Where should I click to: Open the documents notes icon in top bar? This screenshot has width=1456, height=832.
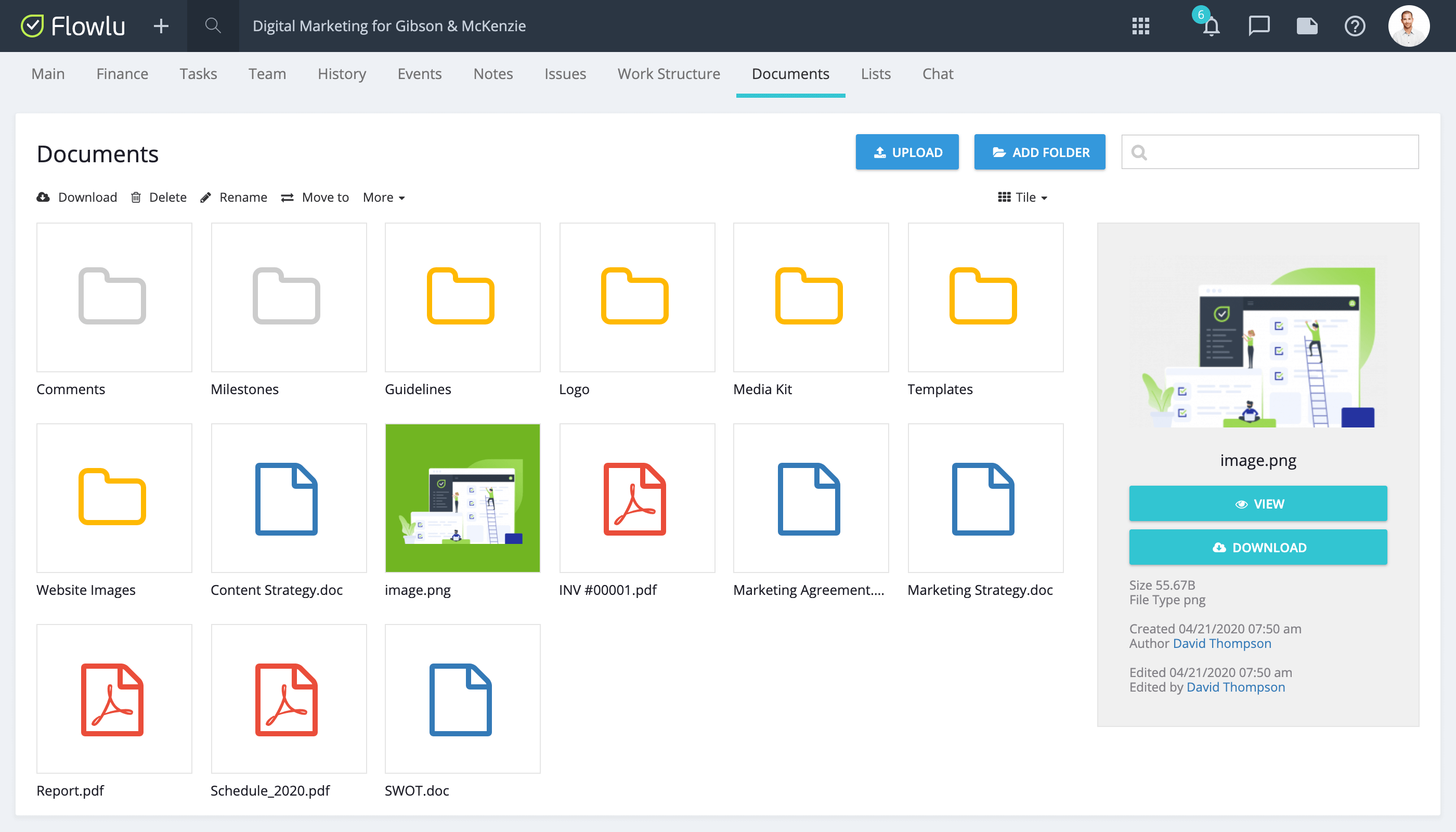[1307, 25]
